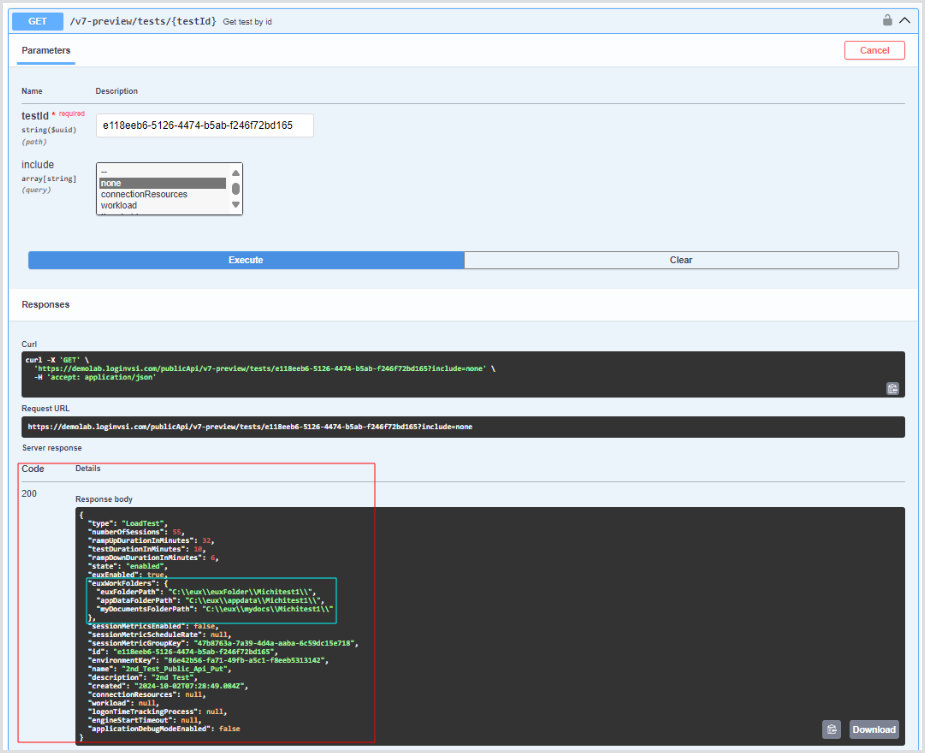This screenshot has width=925, height=753.
Task: Run the request with Execute
Action: pos(246,260)
